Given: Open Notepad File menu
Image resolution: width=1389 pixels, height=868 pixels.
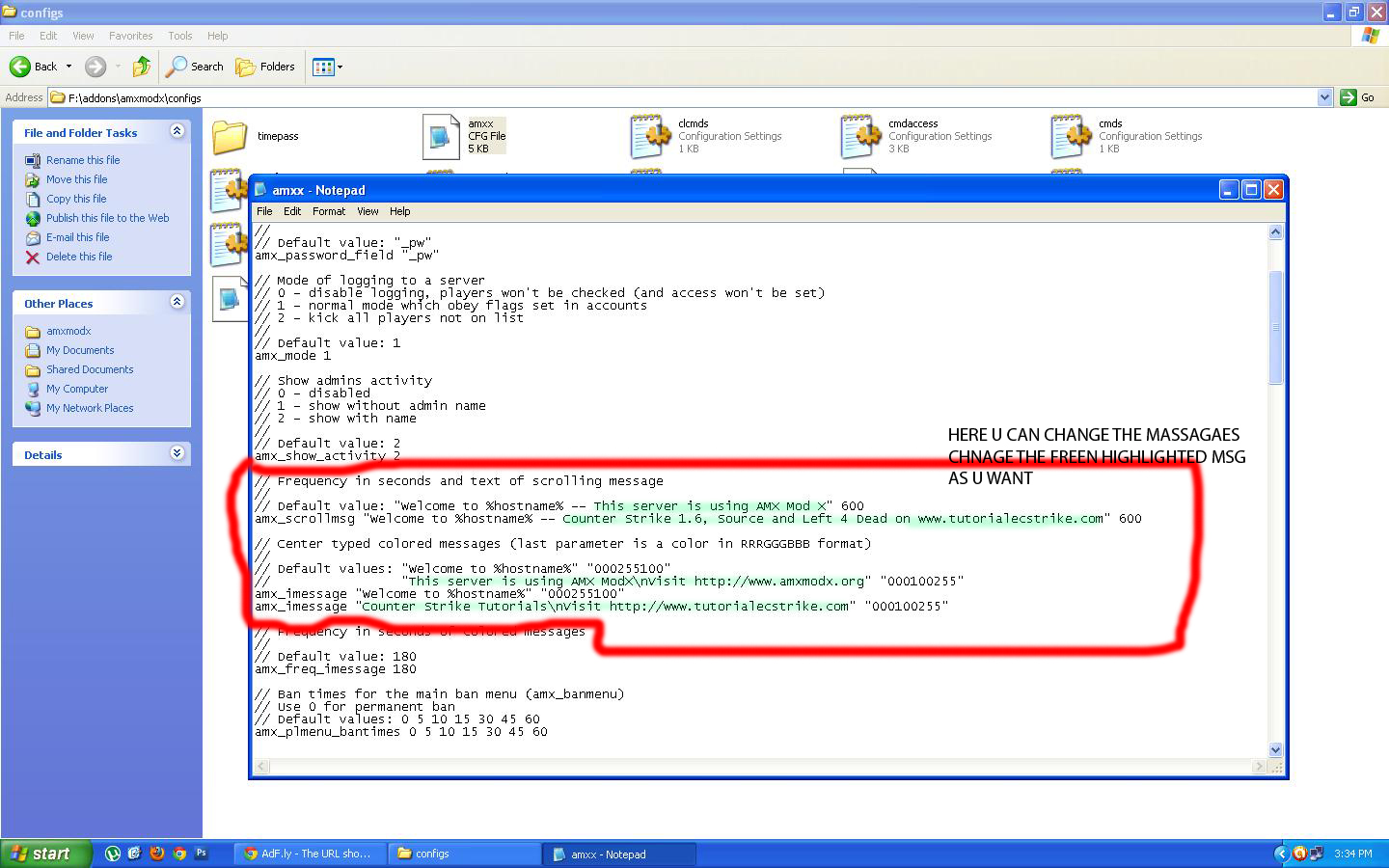Looking at the screenshot, I should click(264, 211).
